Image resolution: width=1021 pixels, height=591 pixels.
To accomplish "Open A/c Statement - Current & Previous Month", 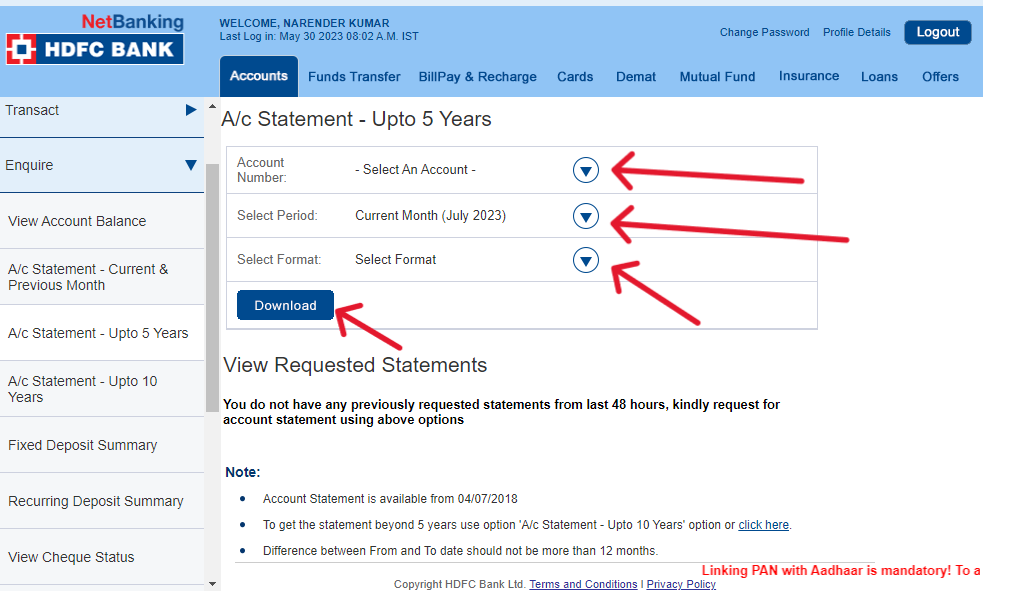I will 102,277.
